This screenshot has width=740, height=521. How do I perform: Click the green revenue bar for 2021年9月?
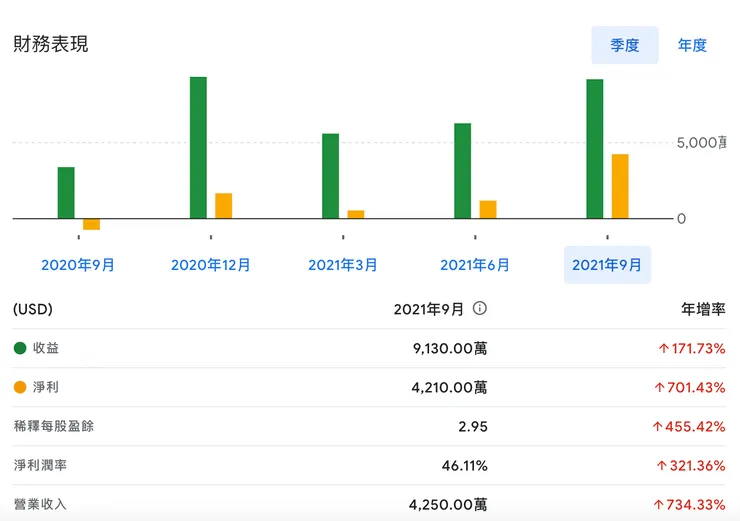pos(595,149)
